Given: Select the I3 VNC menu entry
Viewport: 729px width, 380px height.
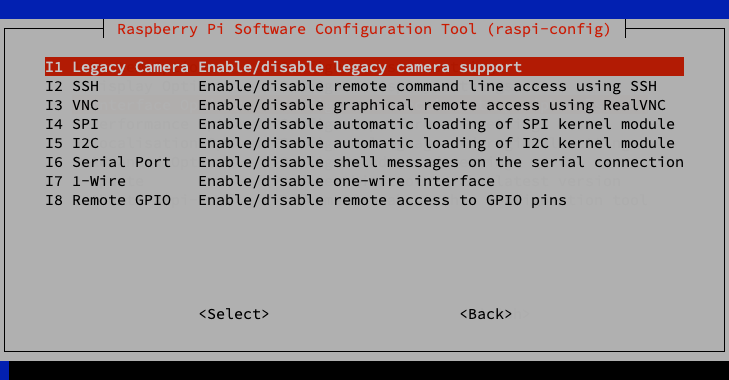Looking at the screenshot, I should [364, 105].
